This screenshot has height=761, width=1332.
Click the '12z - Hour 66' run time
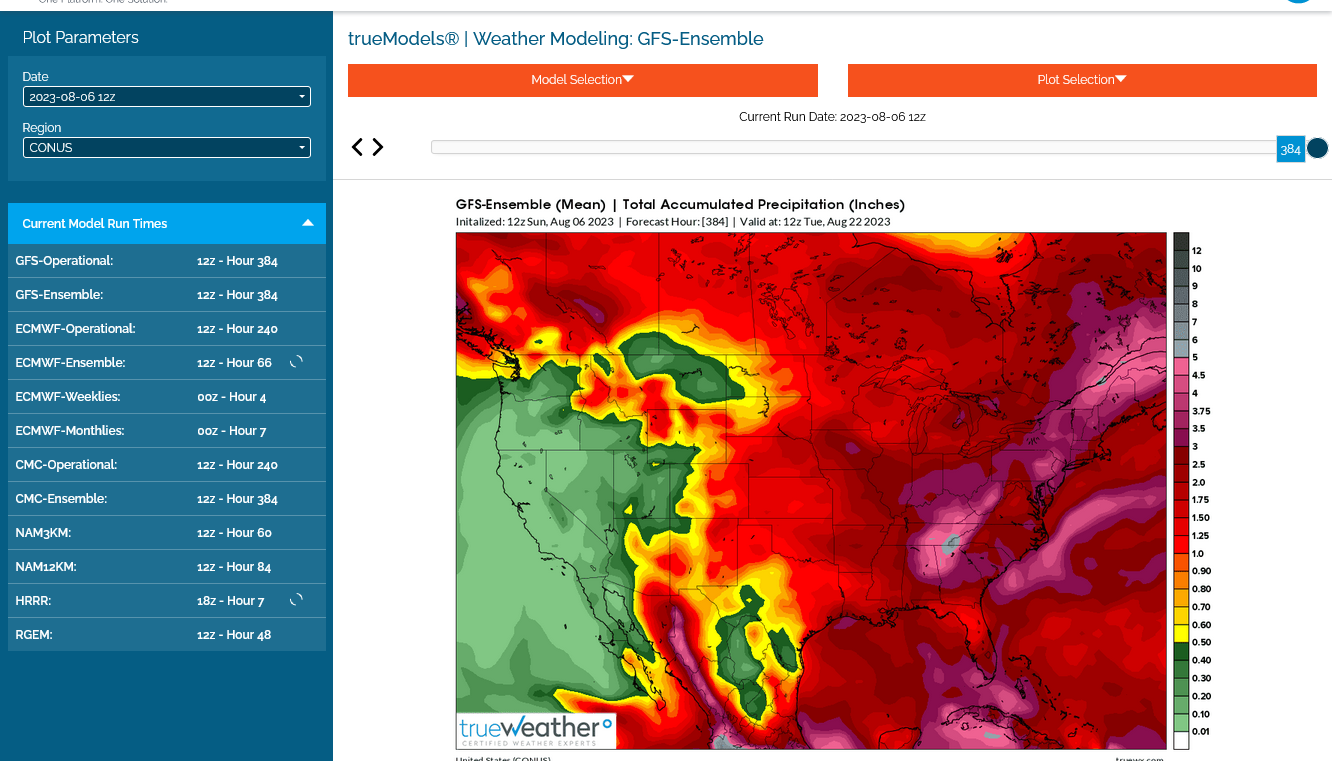(234, 363)
